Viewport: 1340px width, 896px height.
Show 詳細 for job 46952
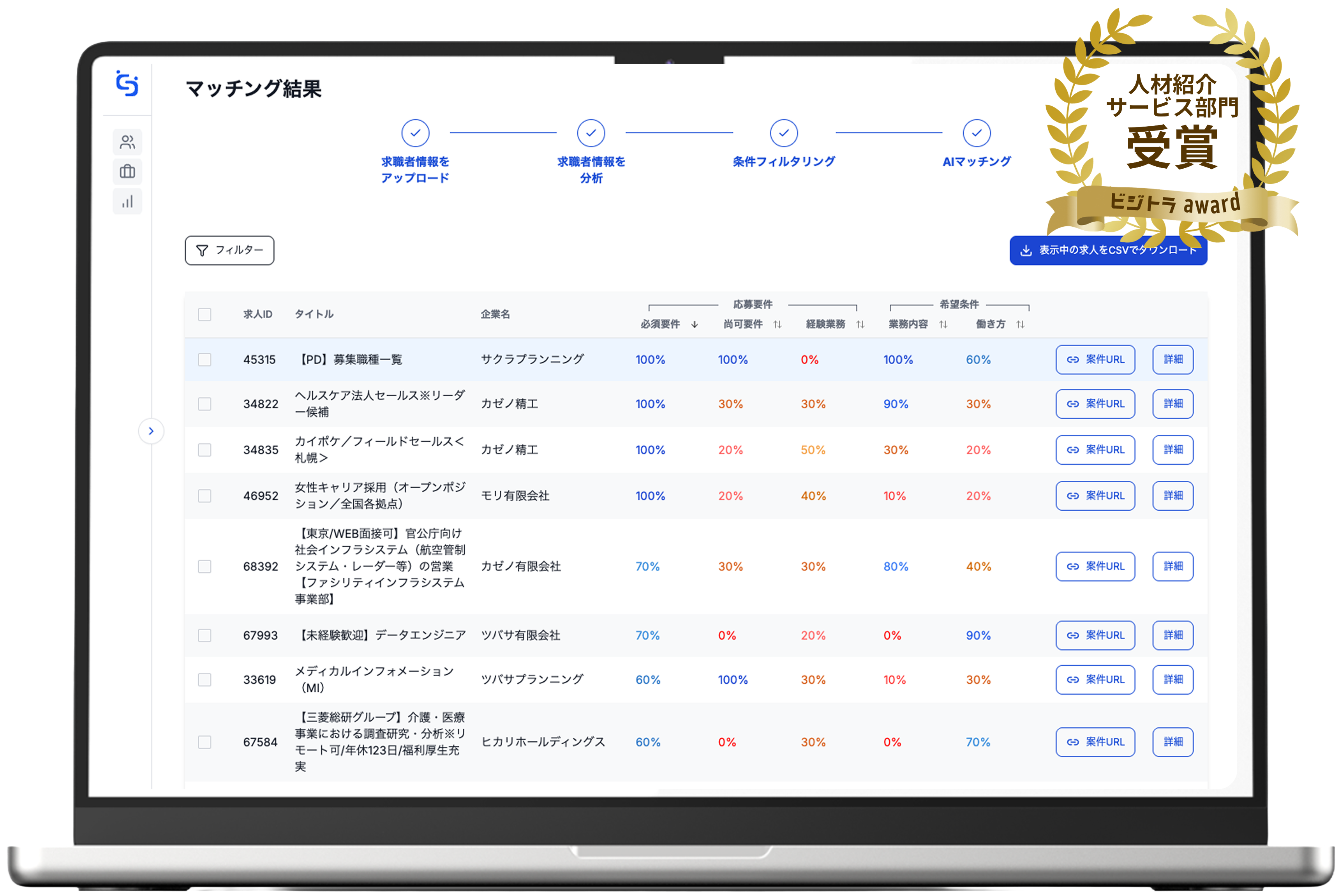(1172, 496)
